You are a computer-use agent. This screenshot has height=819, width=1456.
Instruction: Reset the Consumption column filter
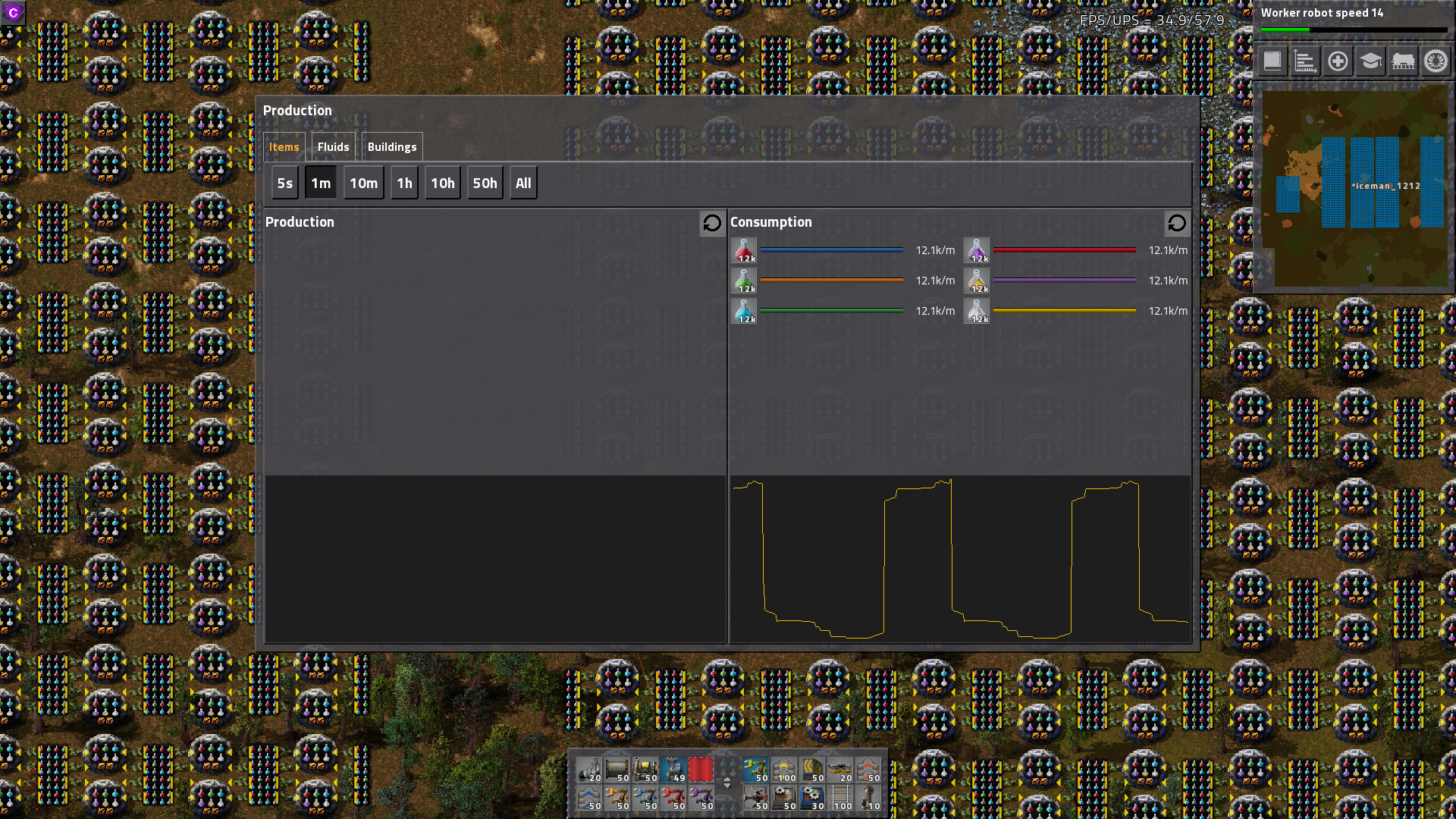click(1177, 223)
